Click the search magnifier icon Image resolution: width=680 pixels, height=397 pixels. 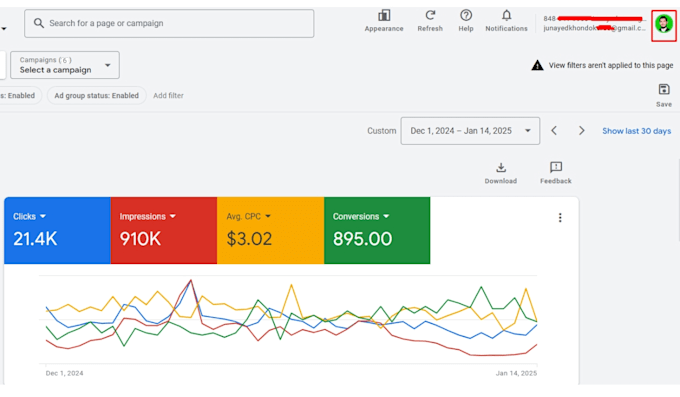click(39, 23)
